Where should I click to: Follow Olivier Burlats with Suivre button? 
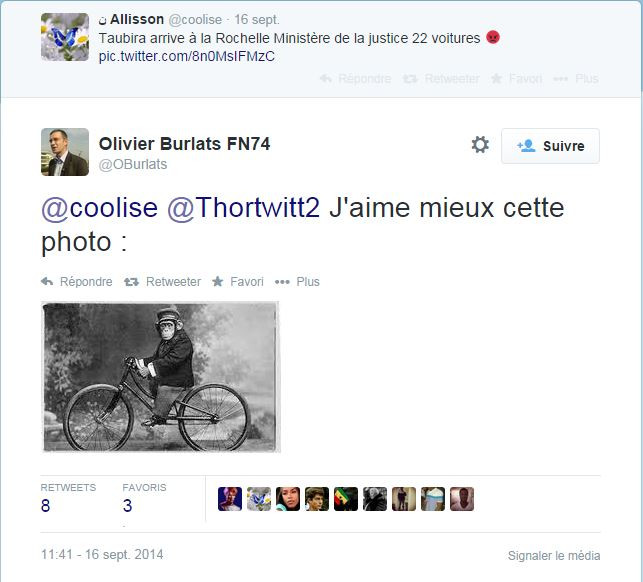[550, 146]
